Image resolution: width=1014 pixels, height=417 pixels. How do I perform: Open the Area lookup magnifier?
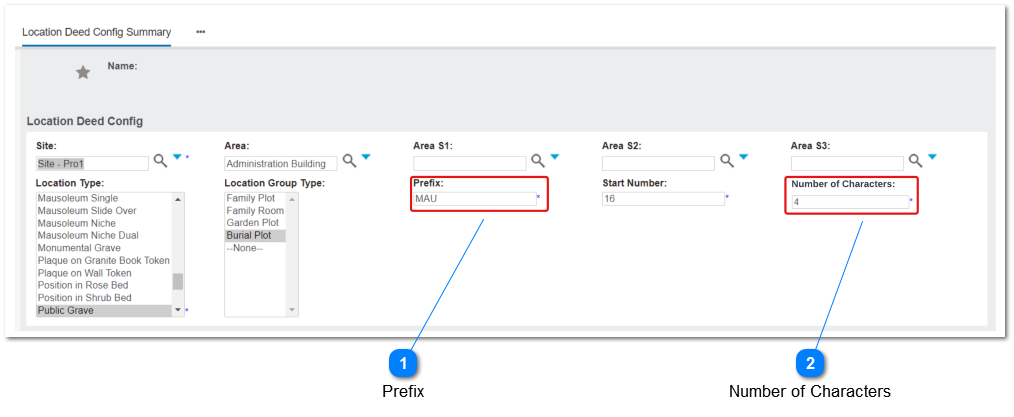click(349, 161)
